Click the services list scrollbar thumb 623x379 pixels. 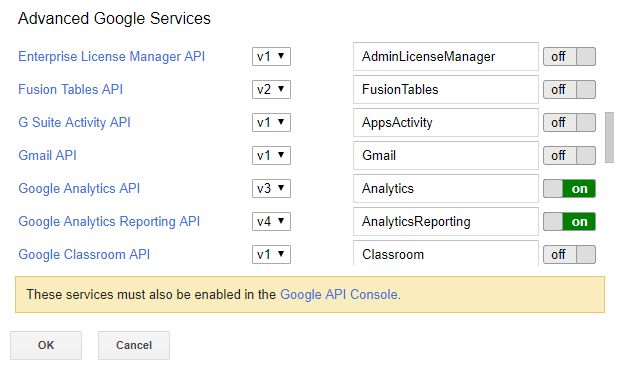pos(609,137)
